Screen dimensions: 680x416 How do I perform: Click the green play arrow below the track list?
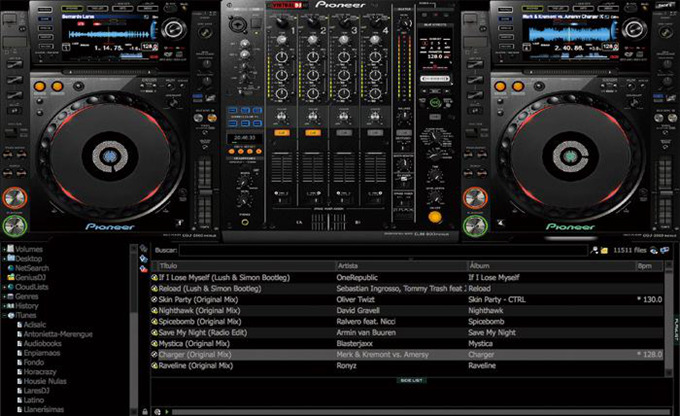coord(167,411)
